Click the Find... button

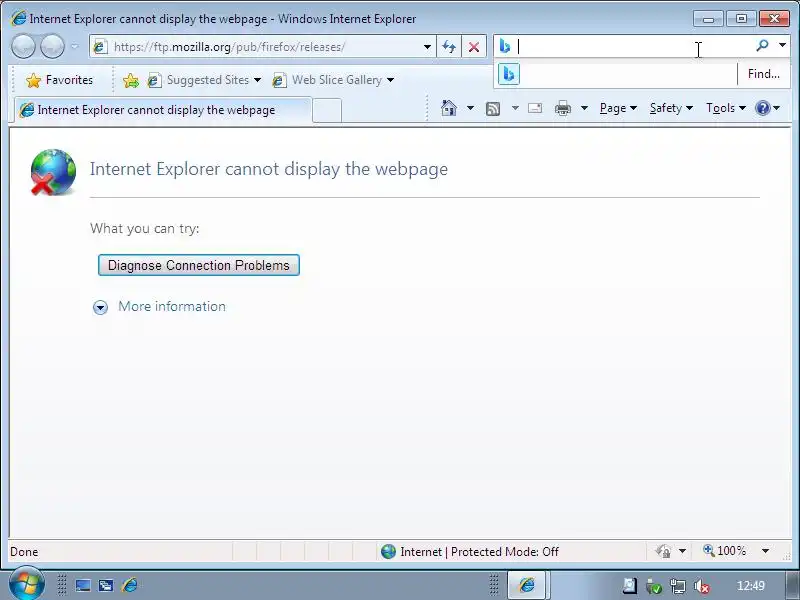(x=763, y=74)
